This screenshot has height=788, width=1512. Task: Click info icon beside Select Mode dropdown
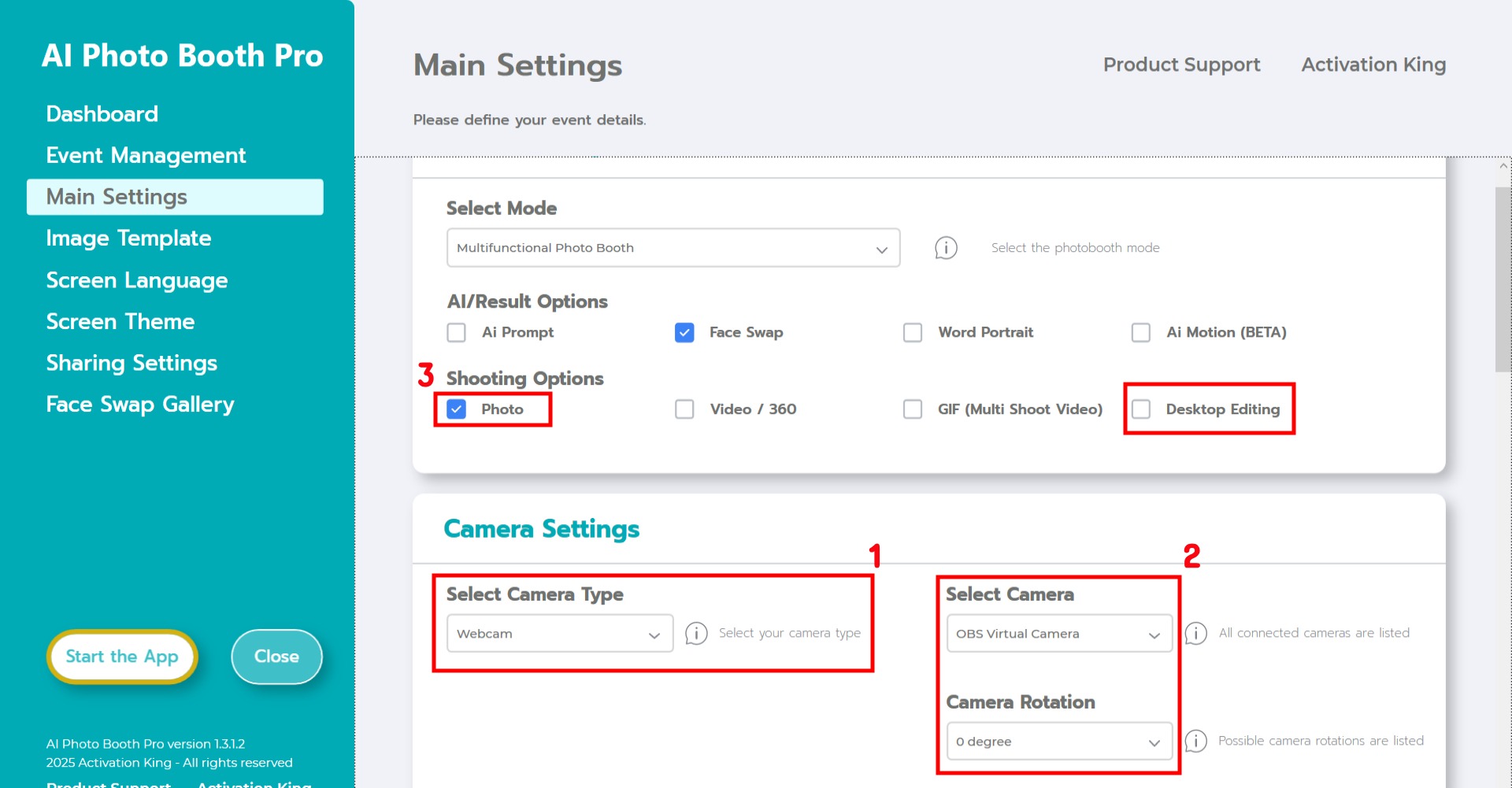pos(946,248)
